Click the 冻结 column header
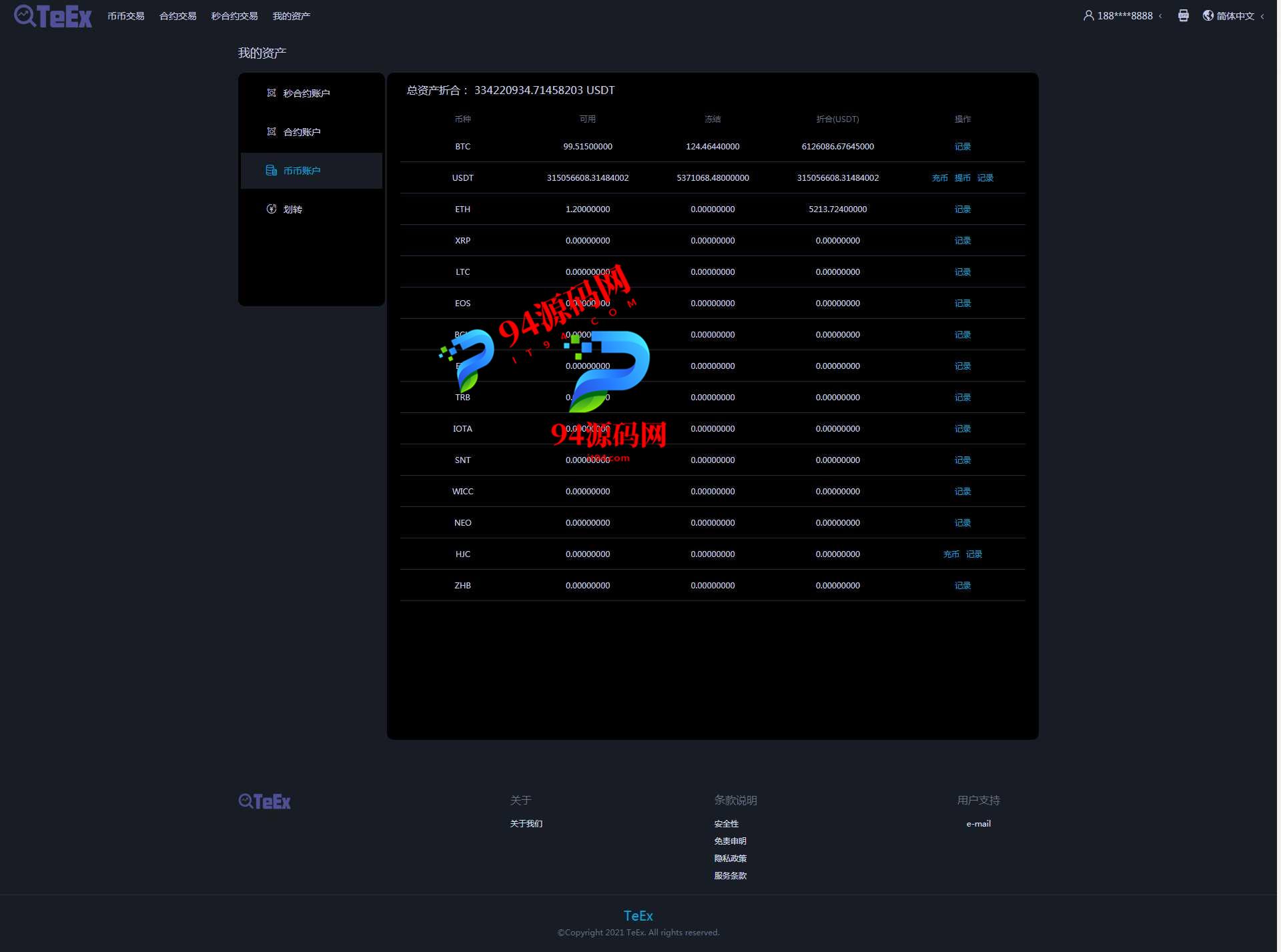This screenshot has width=1281, height=952. (x=713, y=119)
